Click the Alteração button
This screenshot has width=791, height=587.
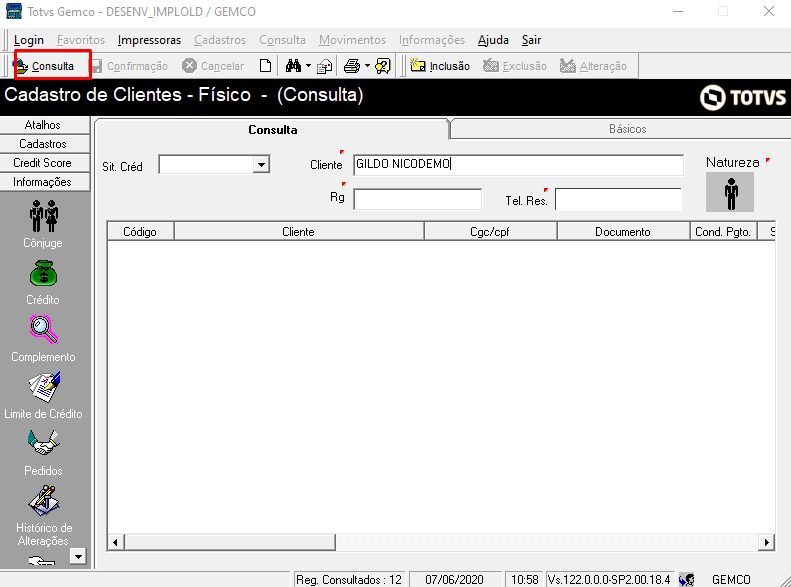(593, 66)
